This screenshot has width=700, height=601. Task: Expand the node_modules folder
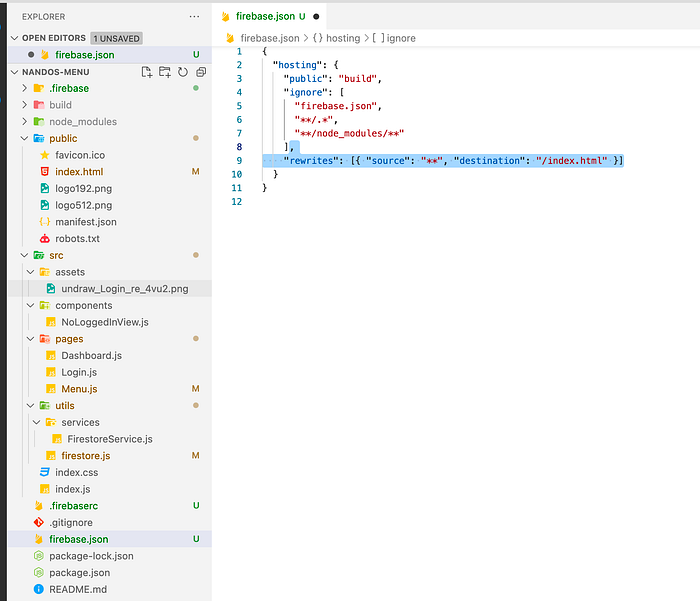pyautogui.click(x=25, y=121)
